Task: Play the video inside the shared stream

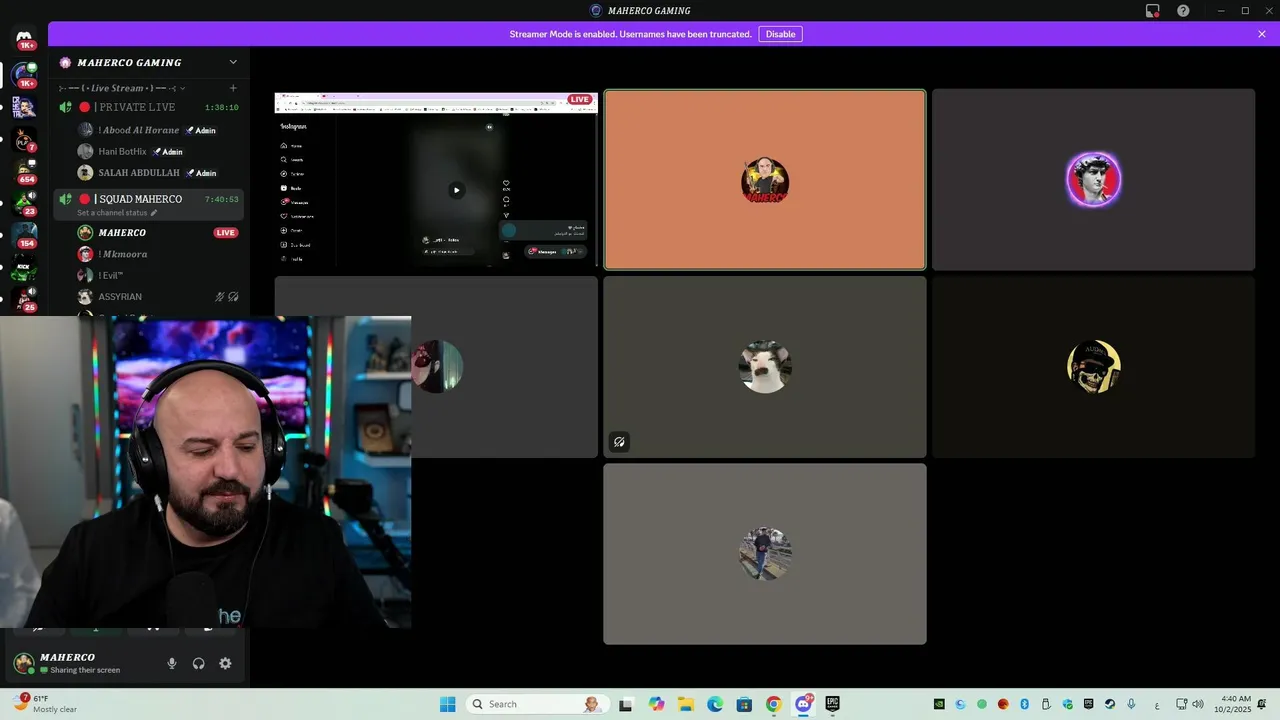Action: [x=456, y=190]
